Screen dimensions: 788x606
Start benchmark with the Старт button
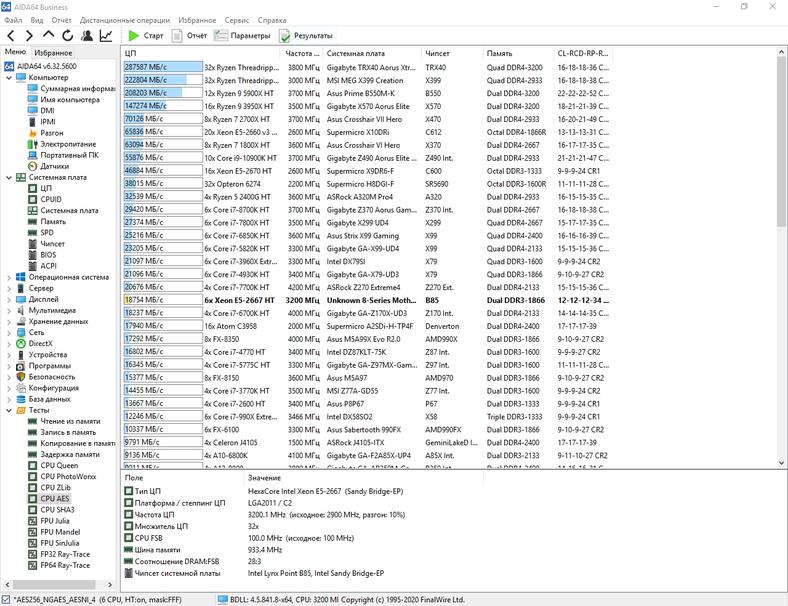146,36
